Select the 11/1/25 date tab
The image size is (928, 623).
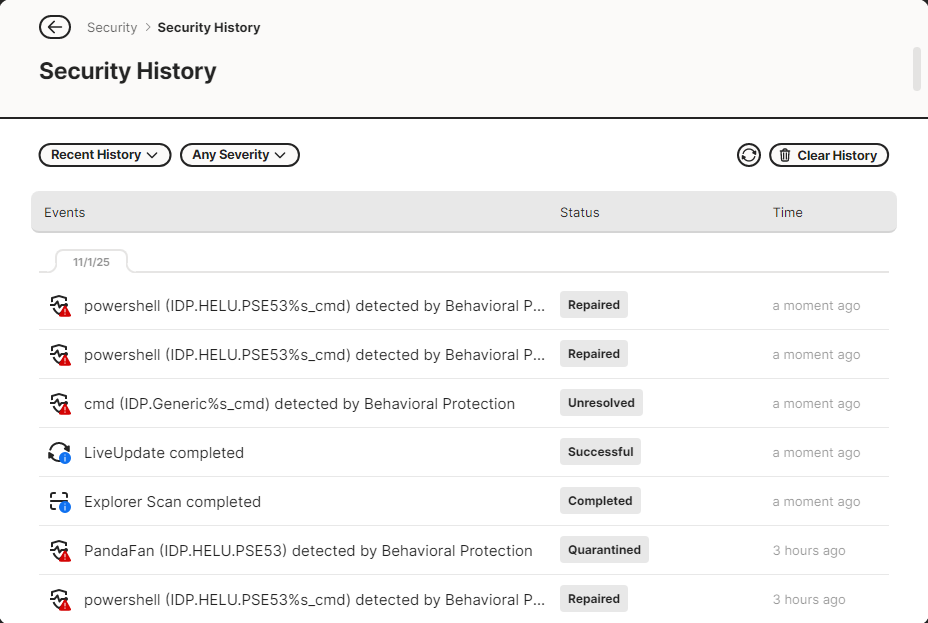point(91,262)
